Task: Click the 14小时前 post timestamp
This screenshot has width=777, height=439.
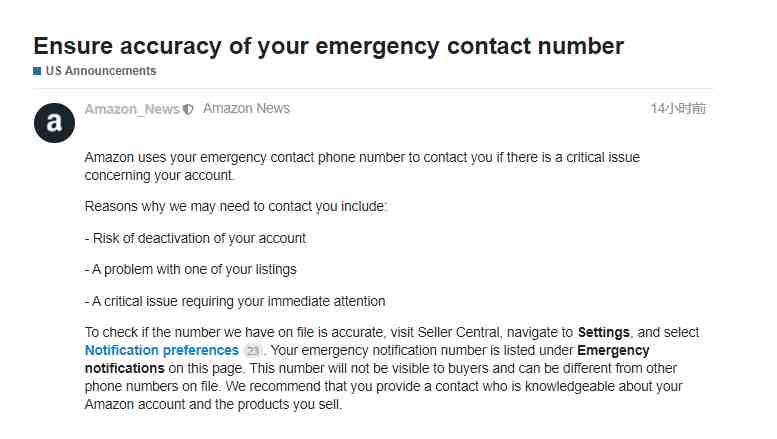Action: point(678,109)
